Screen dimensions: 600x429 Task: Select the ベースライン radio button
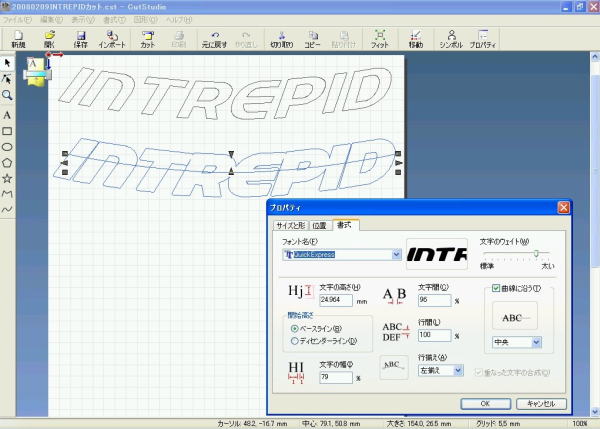pos(294,328)
